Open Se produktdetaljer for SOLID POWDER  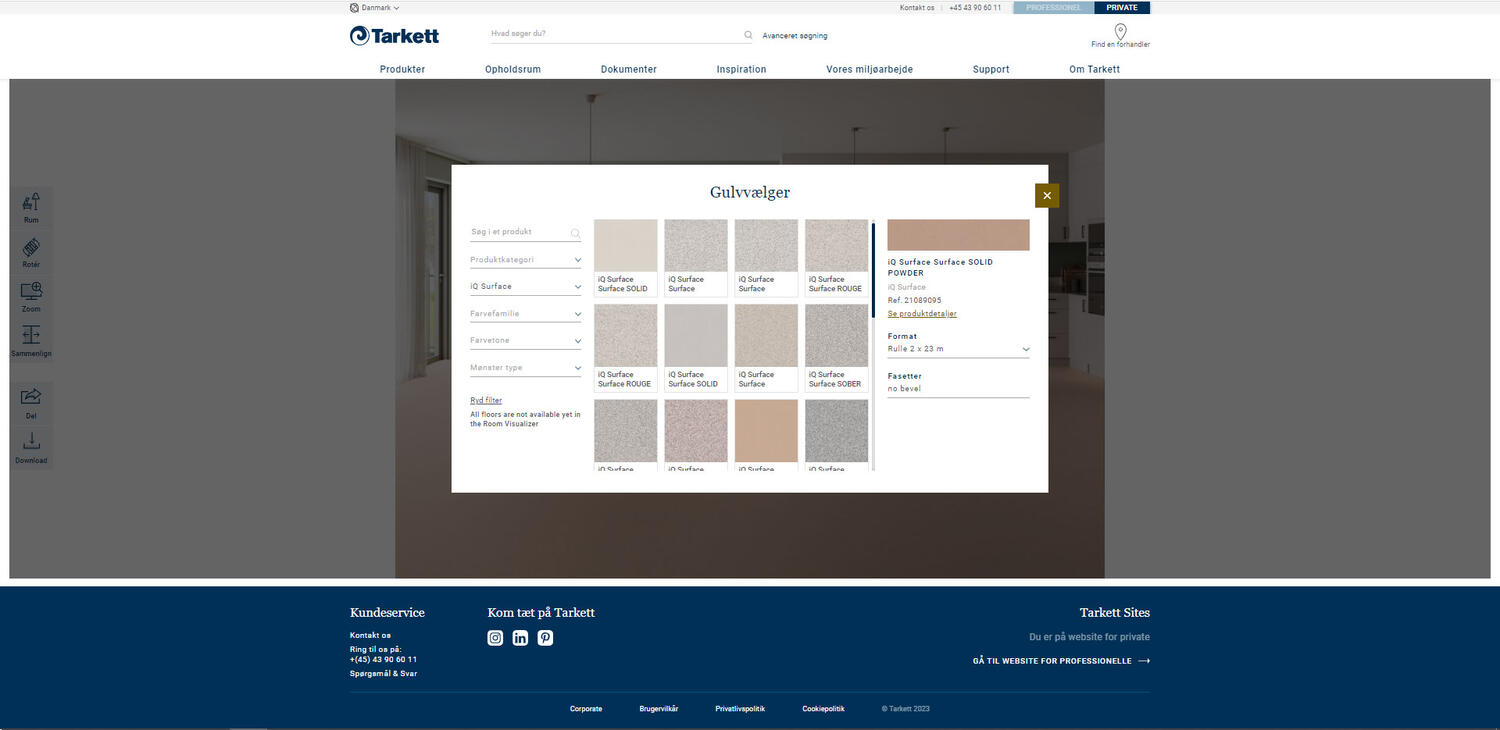921,313
